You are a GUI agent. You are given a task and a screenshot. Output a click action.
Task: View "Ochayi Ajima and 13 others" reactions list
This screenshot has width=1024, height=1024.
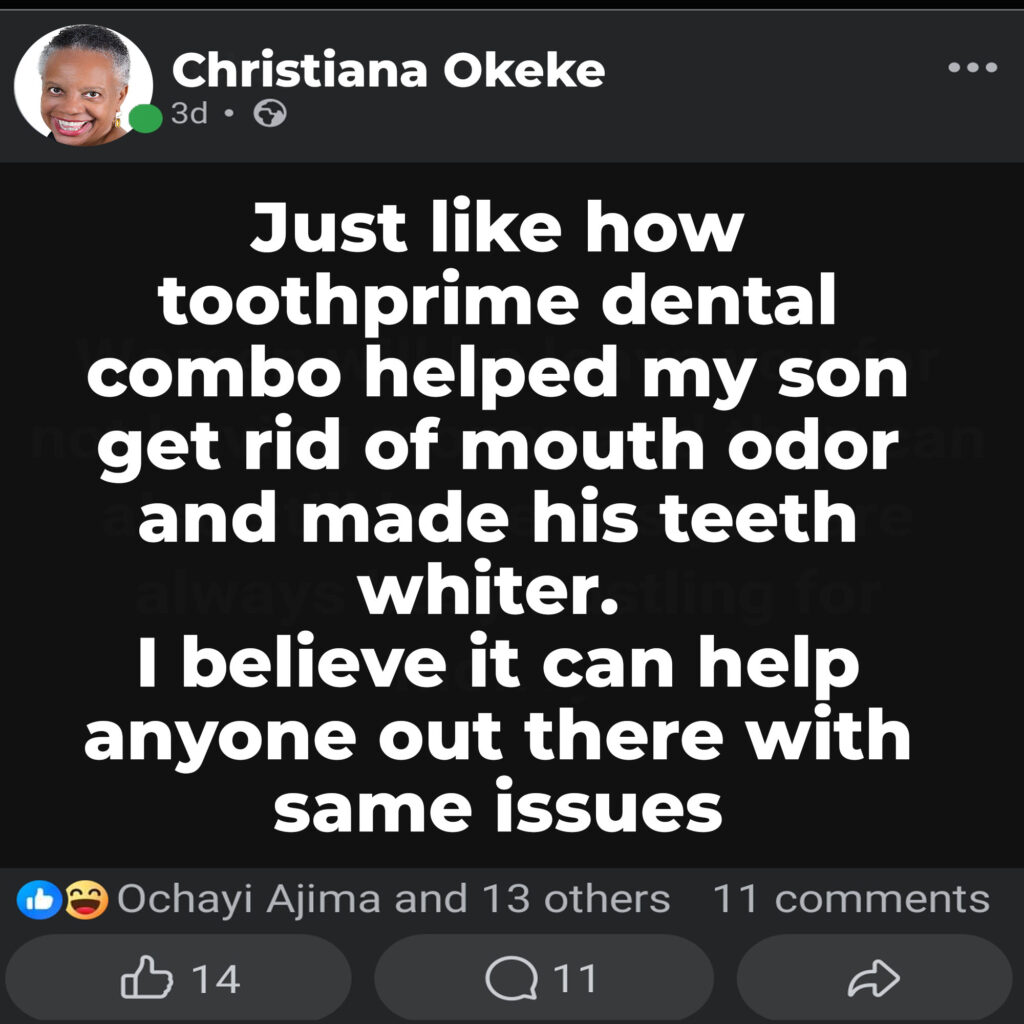(x=393, y=899)
